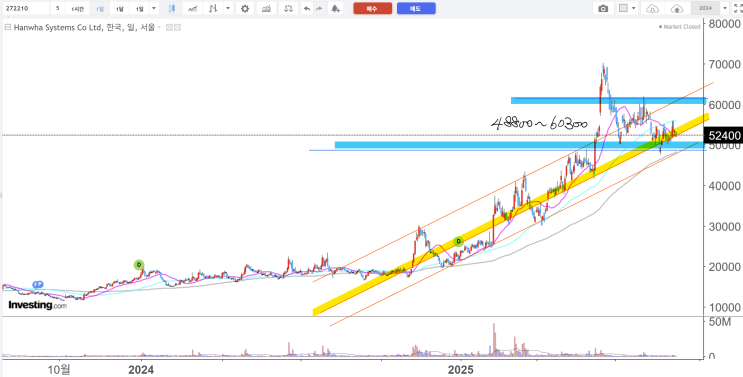This screenshot has width=743, height=377.
Task: Click the 10월 label on the time axis
Action: [x=59, y=369]
